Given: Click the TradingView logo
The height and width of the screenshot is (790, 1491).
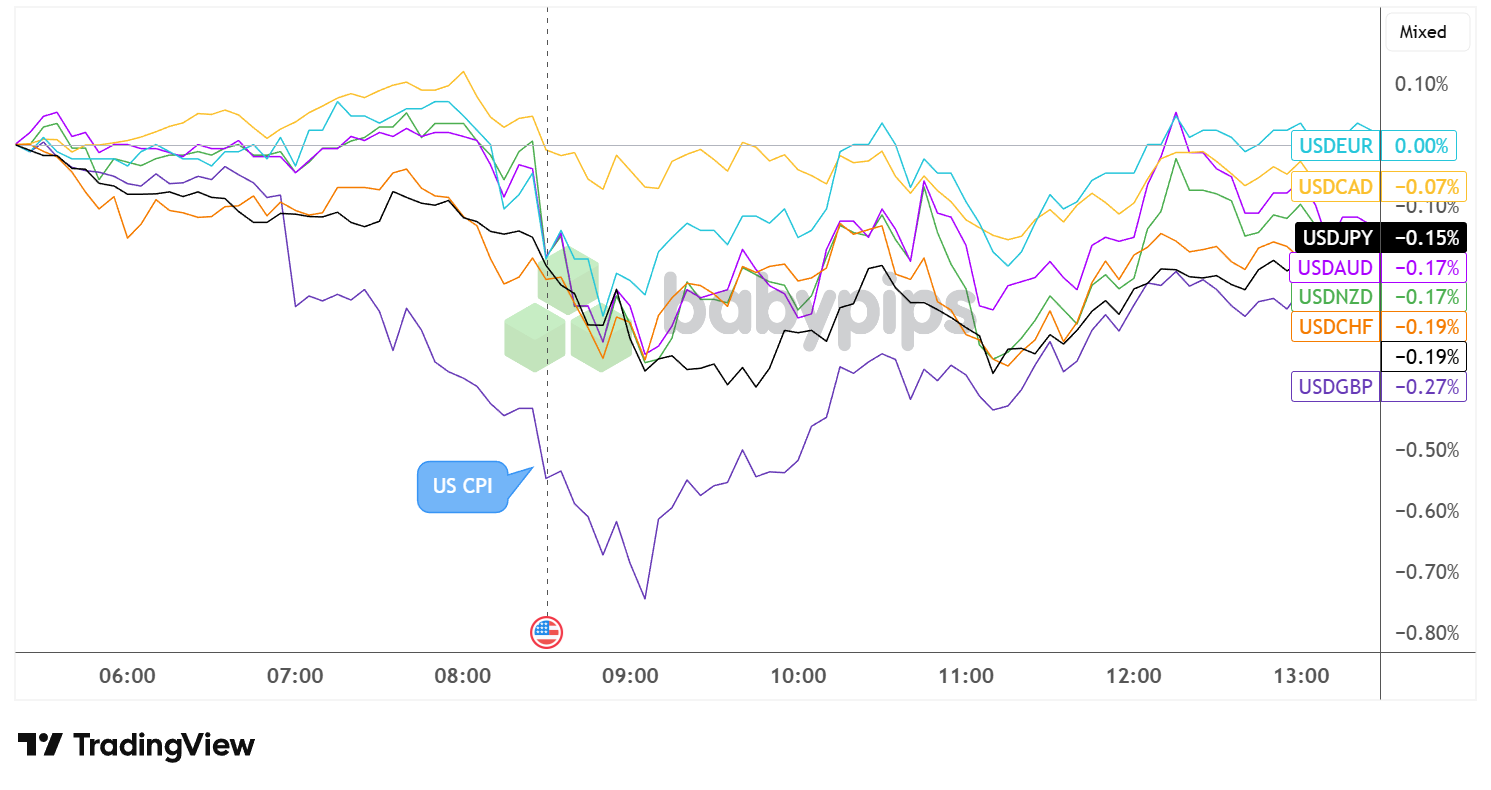Looking at the screenshot, I should click(136, 745).
